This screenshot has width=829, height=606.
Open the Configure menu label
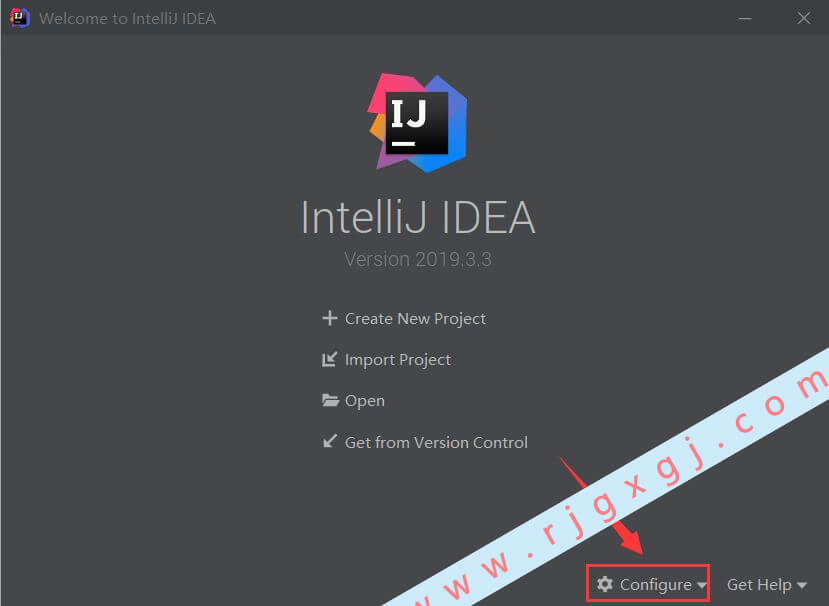(655, 584)
